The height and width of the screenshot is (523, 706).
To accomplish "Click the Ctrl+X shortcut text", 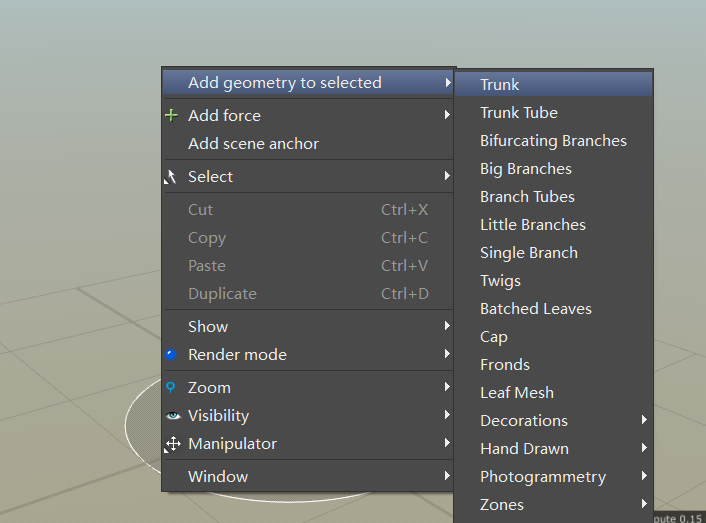I will click(x=404, y=210).
